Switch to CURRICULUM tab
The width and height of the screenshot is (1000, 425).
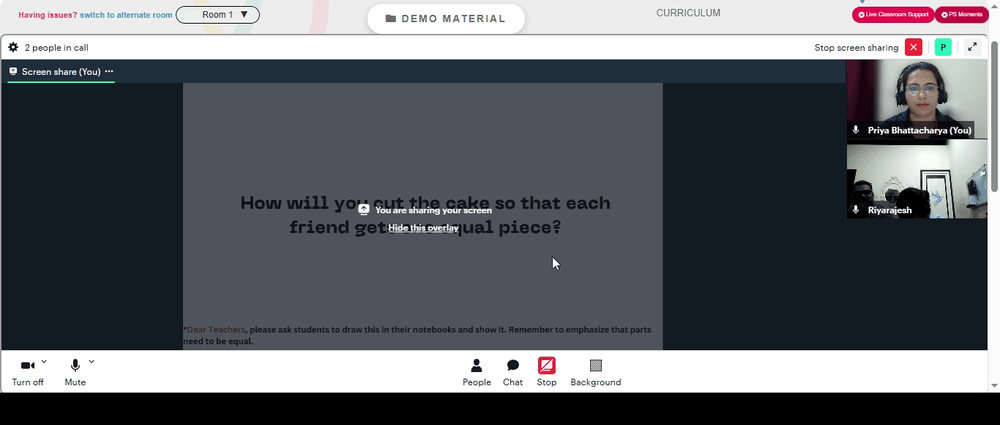(x=688, y=13)
